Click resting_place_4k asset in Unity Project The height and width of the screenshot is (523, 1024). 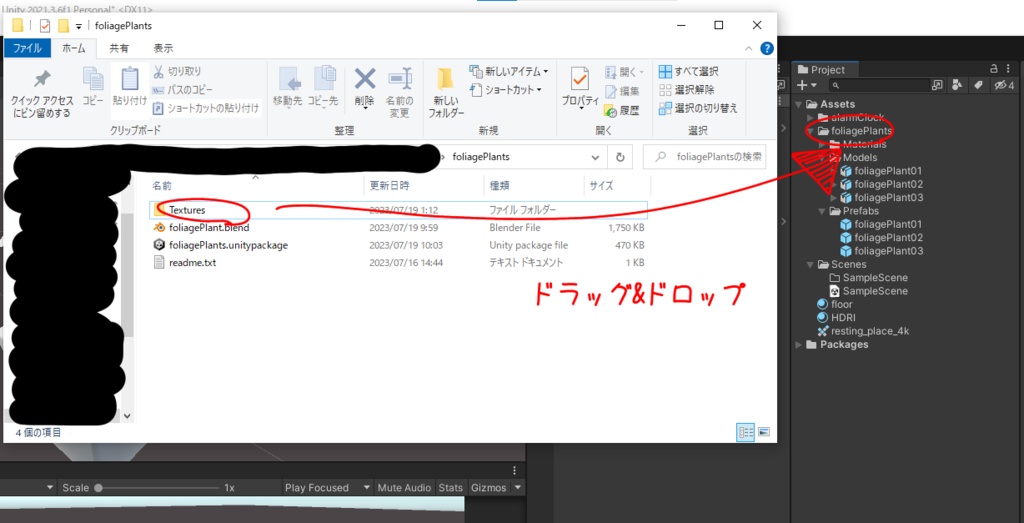pyautogui.click(x=863, y=331)
